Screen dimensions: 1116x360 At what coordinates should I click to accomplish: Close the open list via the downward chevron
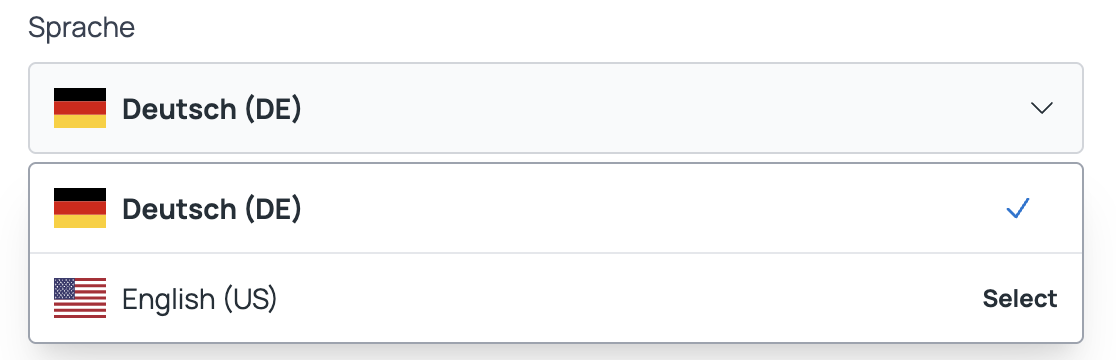pos(1041,108)
